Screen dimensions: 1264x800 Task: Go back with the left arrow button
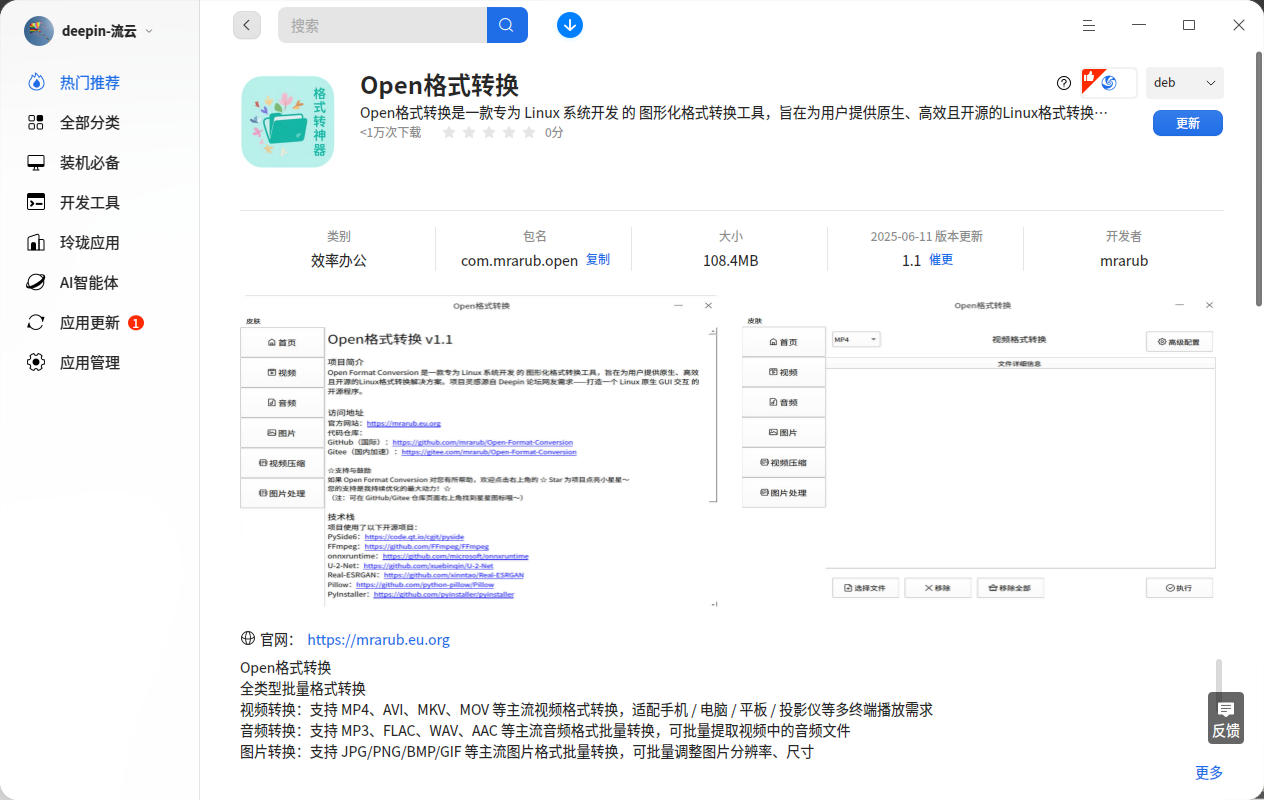247,25
